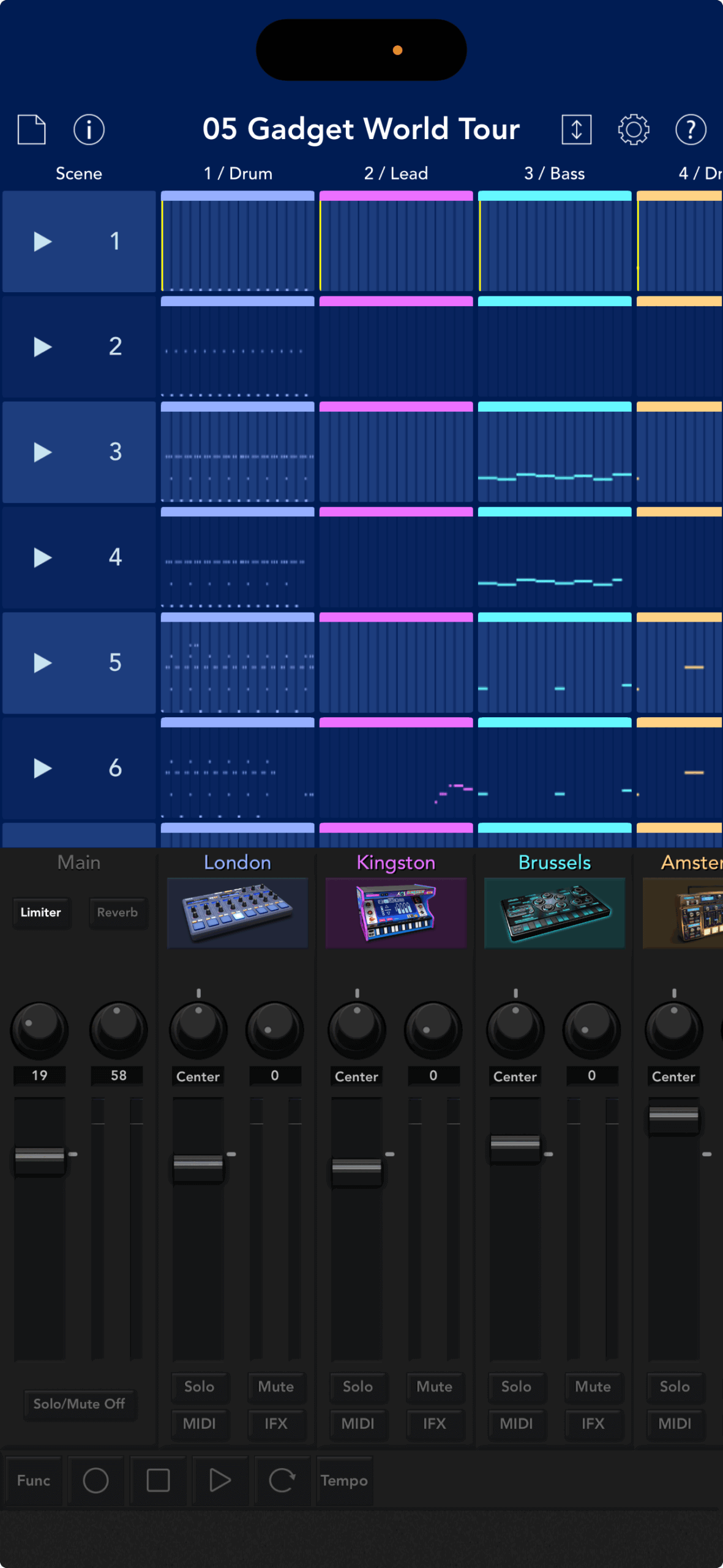This screenshot has width=723, height=1568.
Task: Start playback with the transport play button
Action: pyautogui.click(x=220, y=1480)
